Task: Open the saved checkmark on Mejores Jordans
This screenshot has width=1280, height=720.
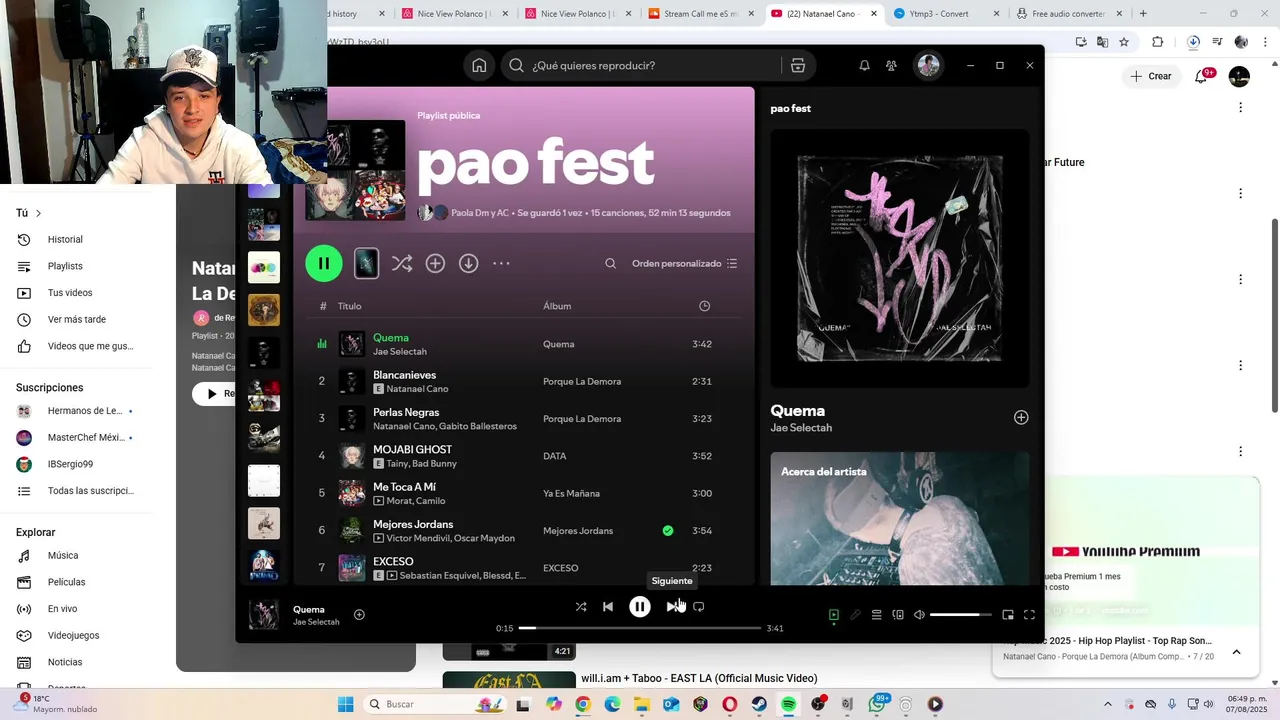Action: pos(668,531)
